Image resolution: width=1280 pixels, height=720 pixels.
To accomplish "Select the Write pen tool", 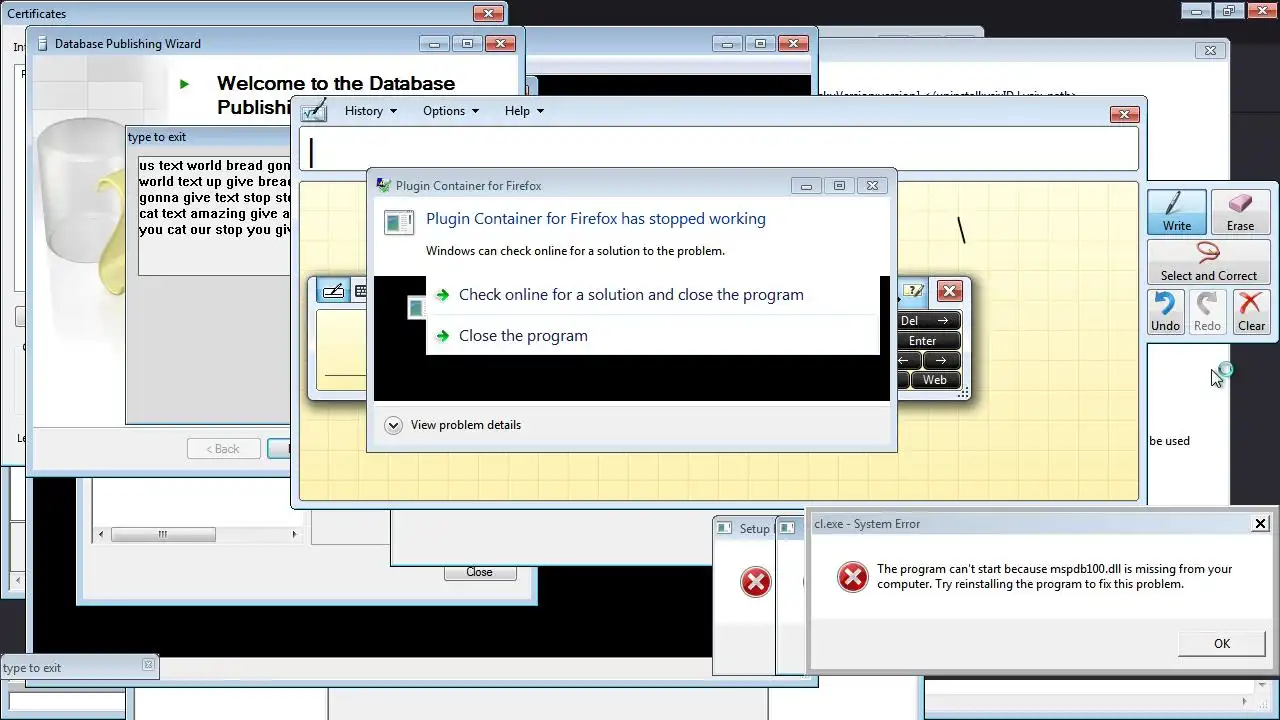I will pyautogui.click(x=1177, y=212).
